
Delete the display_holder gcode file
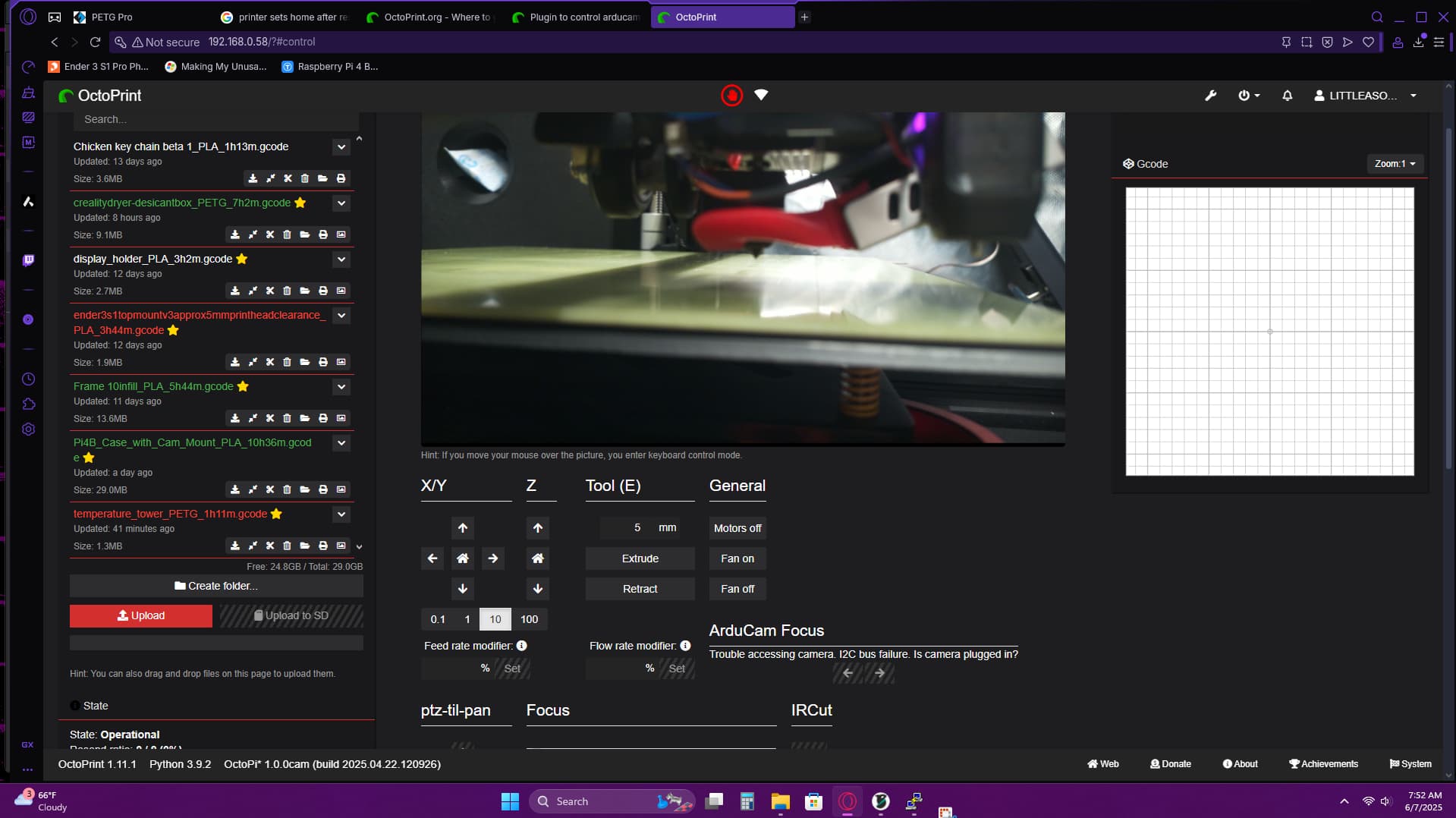coord(287,291)
